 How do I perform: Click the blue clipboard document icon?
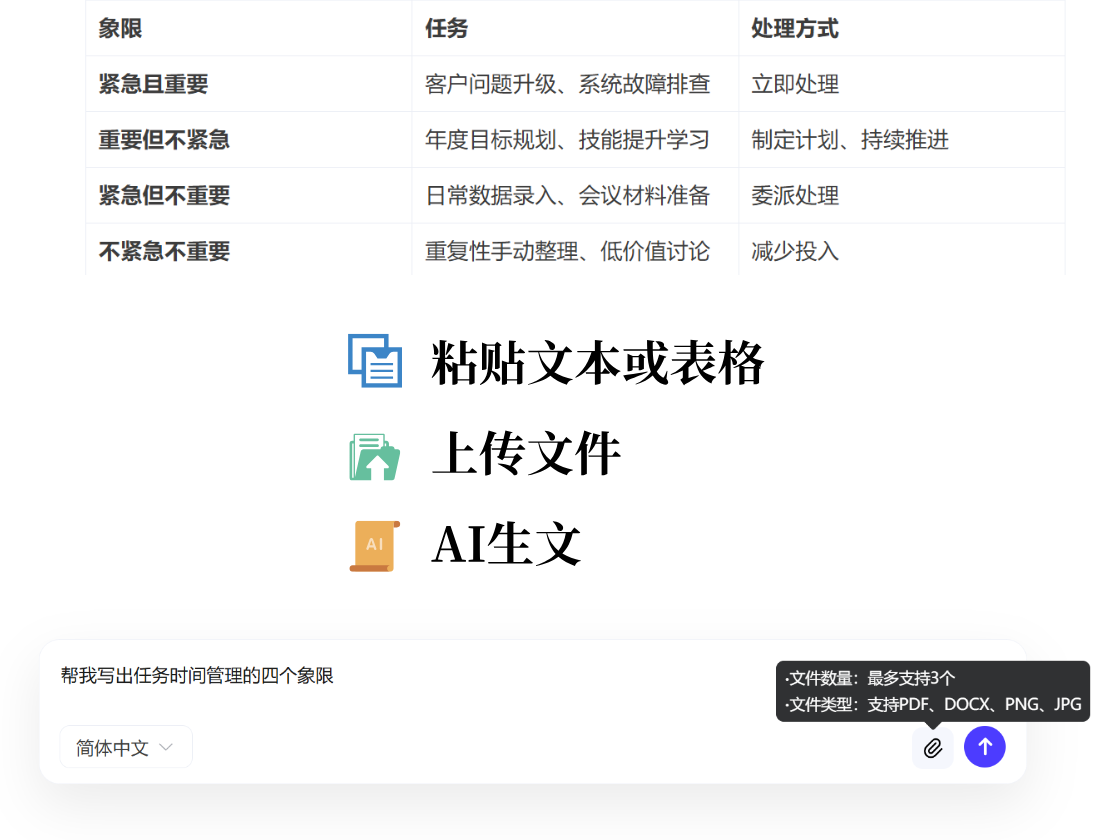[374, 362]
